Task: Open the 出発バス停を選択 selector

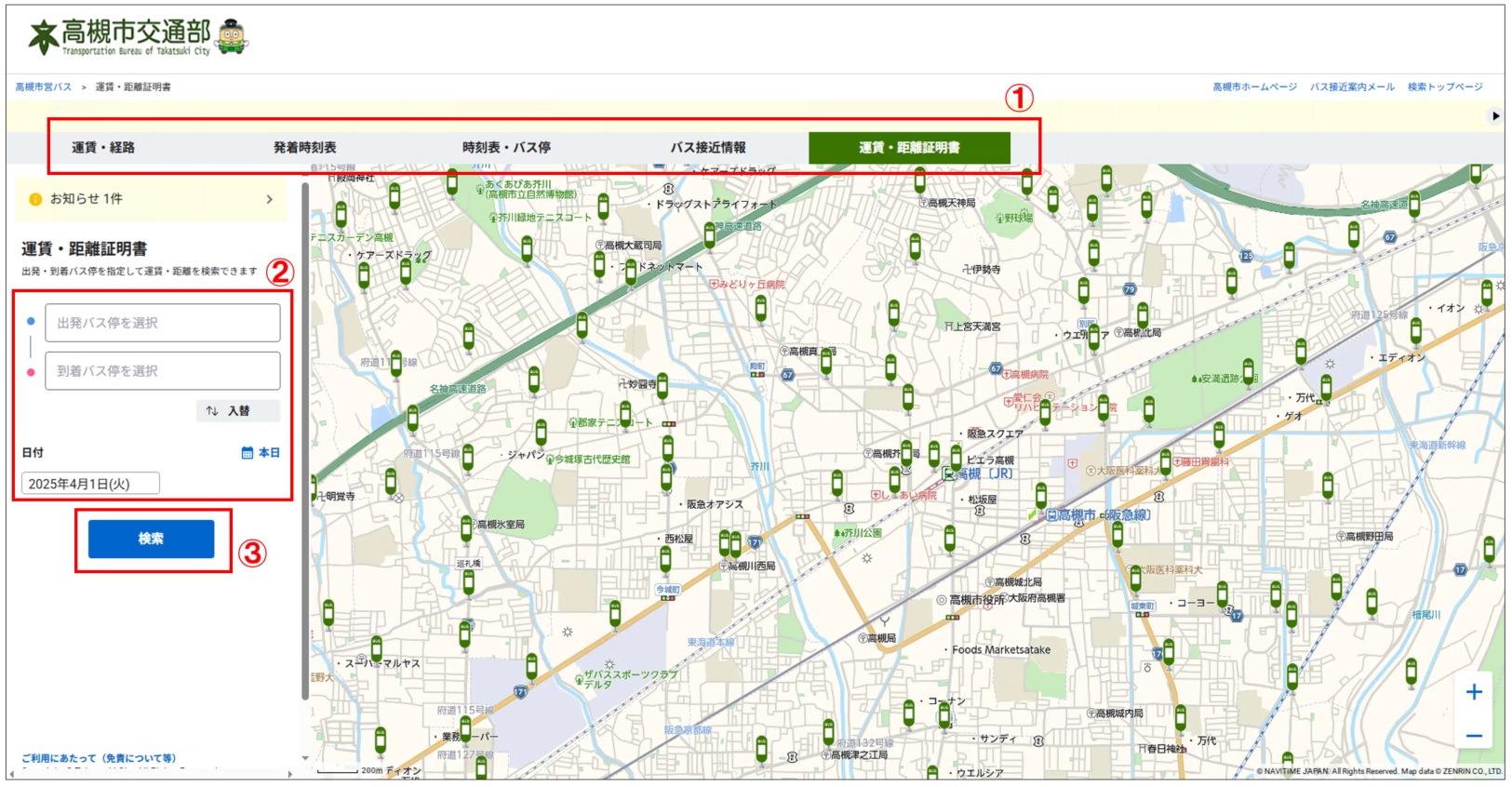Action: (x=163, y=323)
